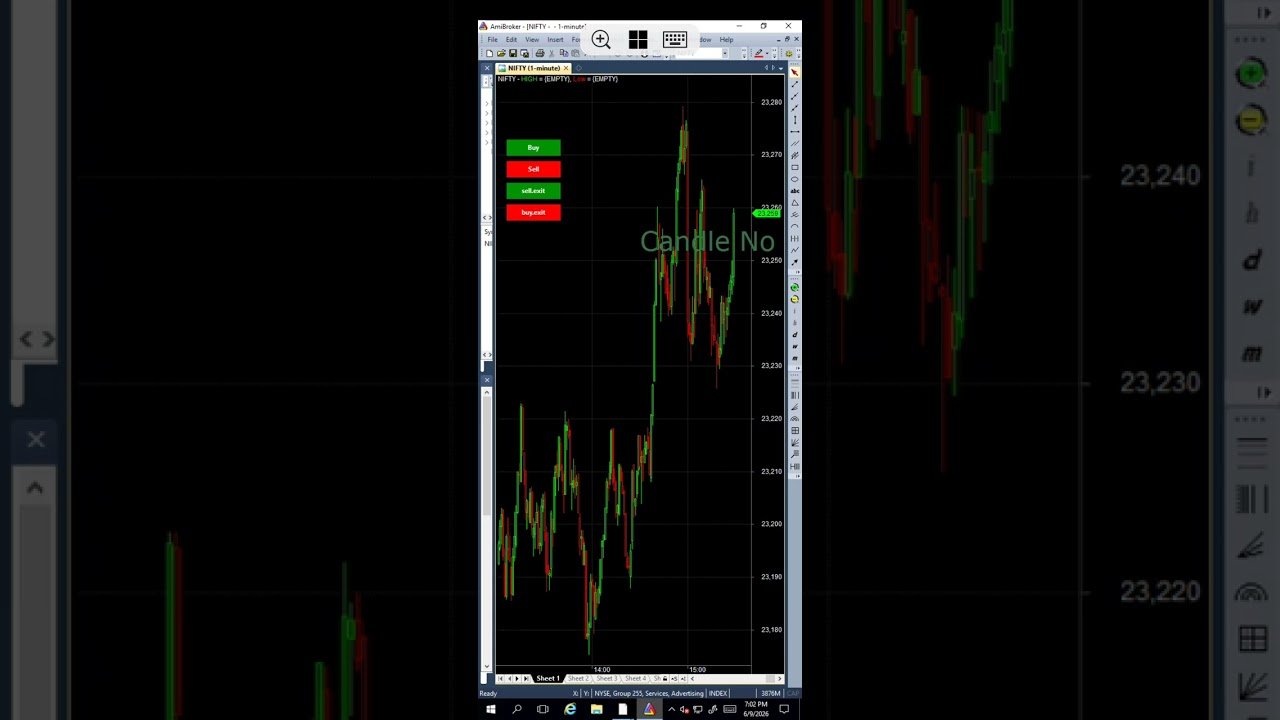Select the w weekly interval icon

pyautogui.click(x=795, y=346)
